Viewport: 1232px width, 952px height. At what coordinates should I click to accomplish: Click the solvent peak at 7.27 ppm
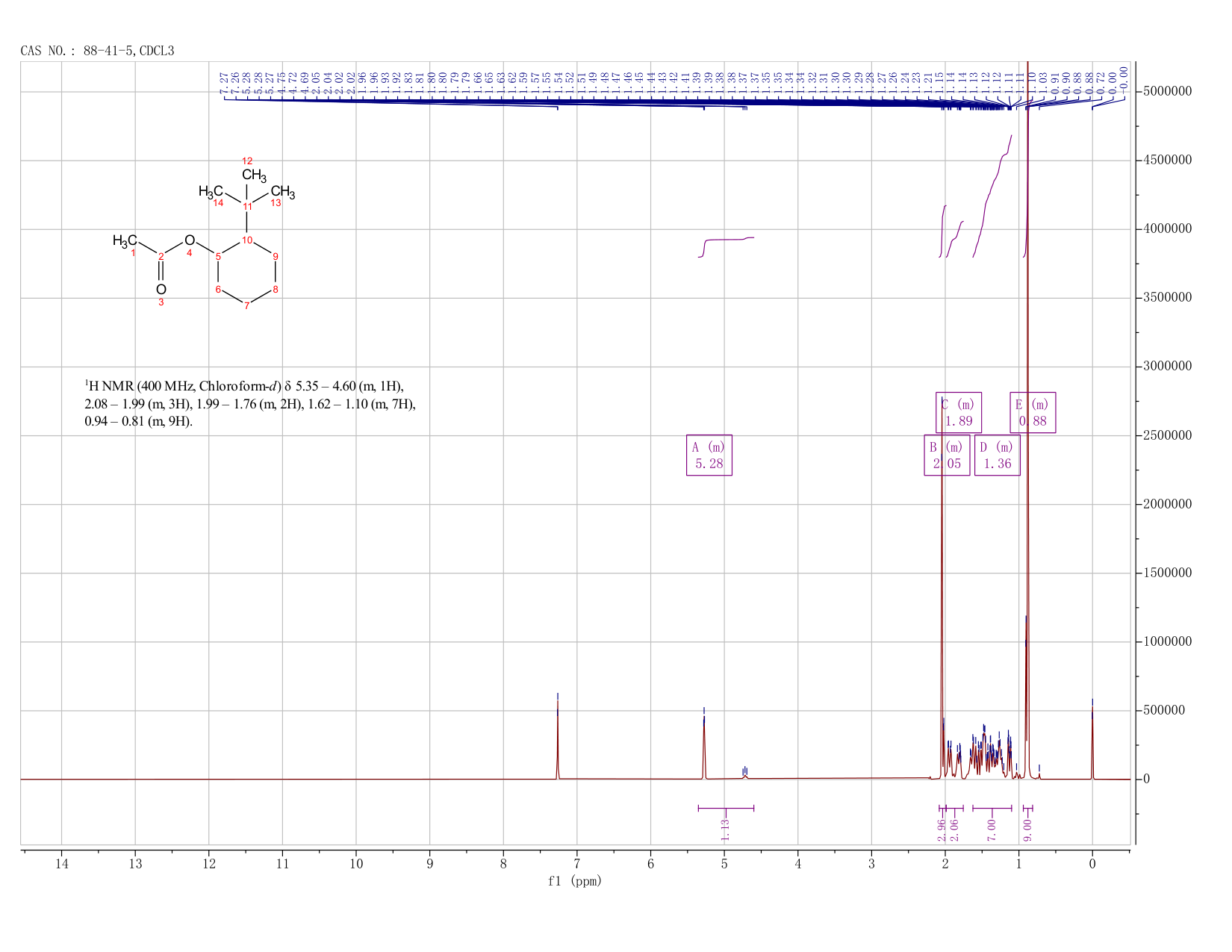coord(558,739)
